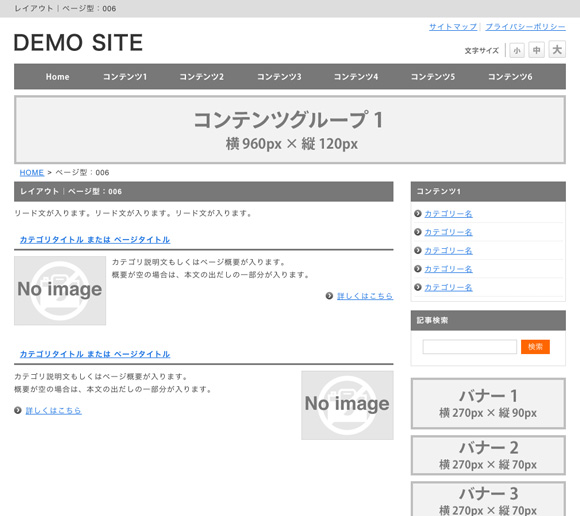
Task: Open the second No image thumbnail
Action: 347,405
